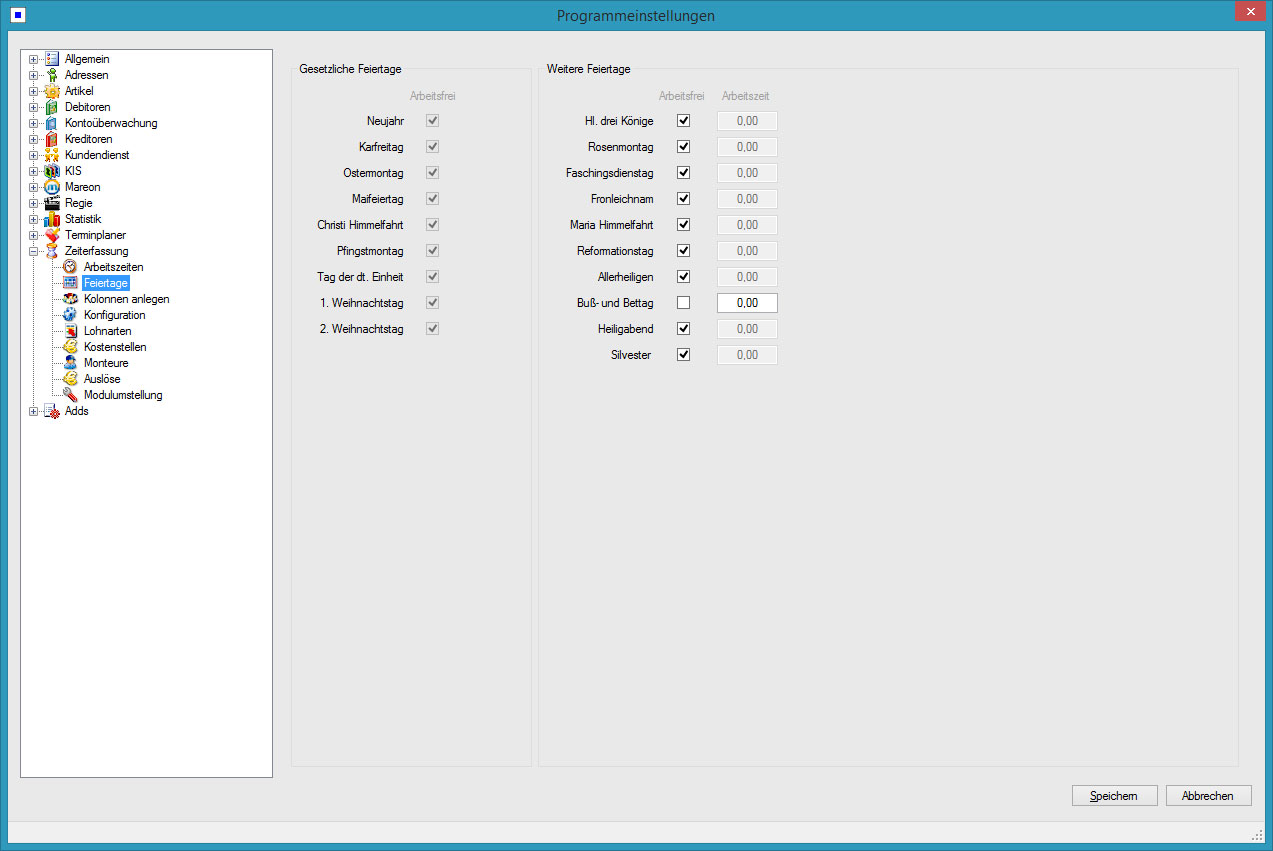Uncheck Heiligabend Arbeitsfrei checkbox
1273x851 pixels.
[x=684, y=329]
